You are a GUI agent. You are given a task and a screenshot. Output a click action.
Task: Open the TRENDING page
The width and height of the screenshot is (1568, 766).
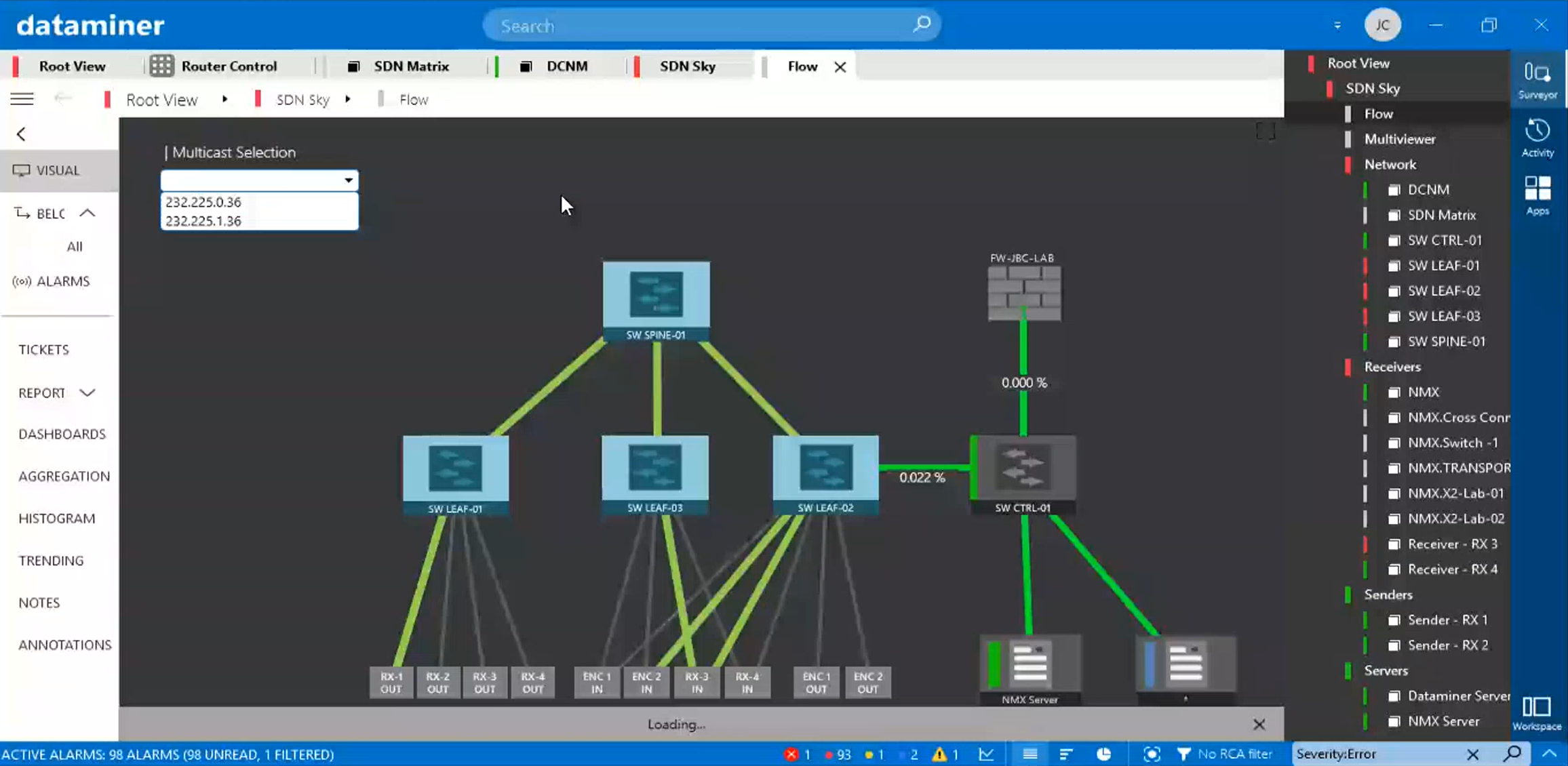(x=52, y=561)
